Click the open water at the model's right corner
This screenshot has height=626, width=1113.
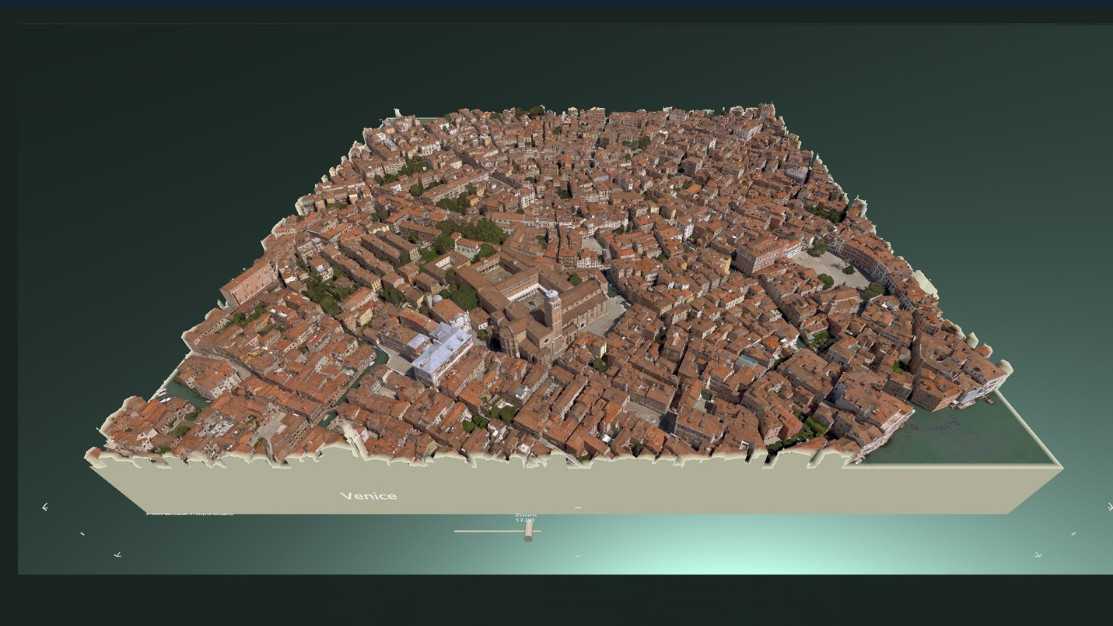[960, 432]
